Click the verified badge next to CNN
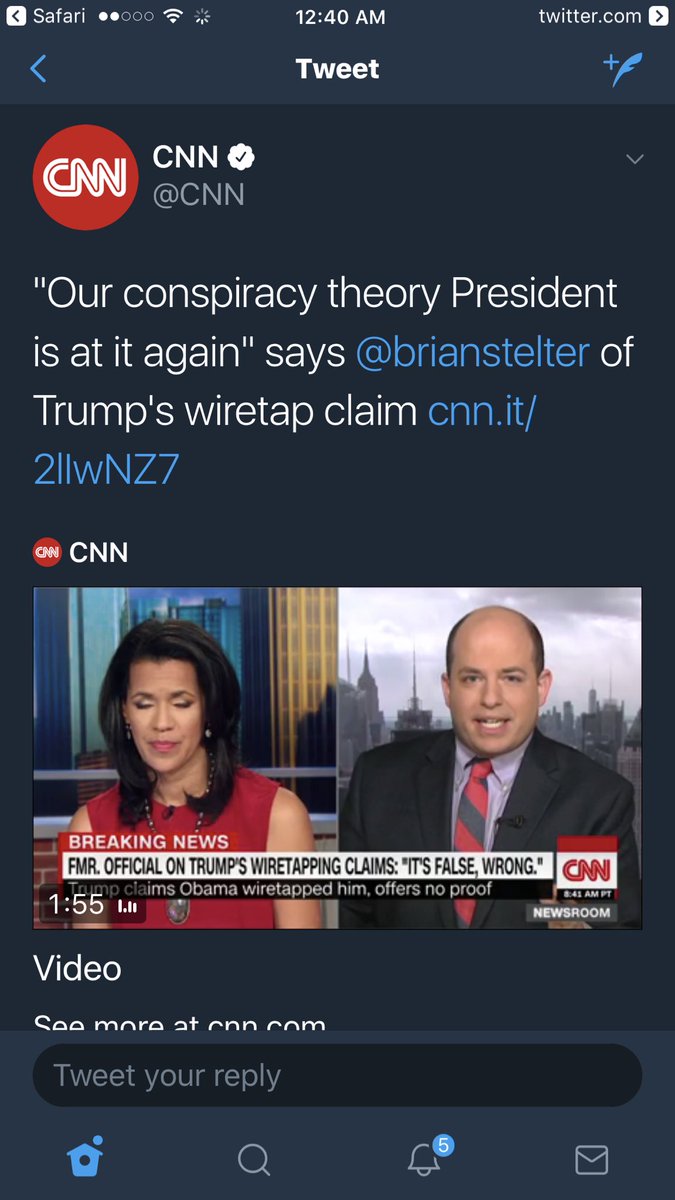675x1200 pixels. (x=243, y=157)
